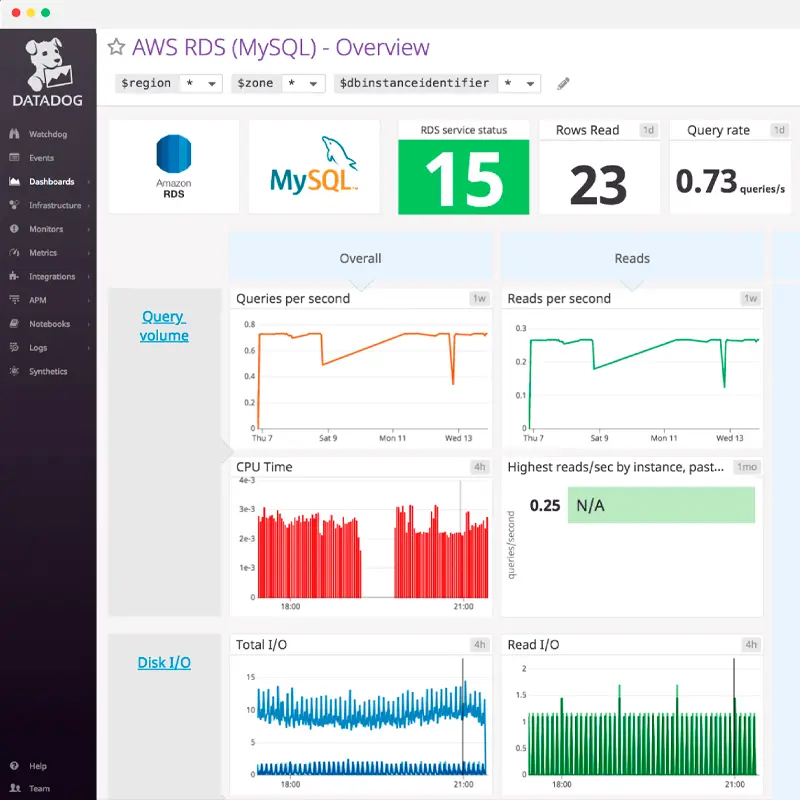
Task: Click the RDS service status green widget
Action: coord(463,177)
